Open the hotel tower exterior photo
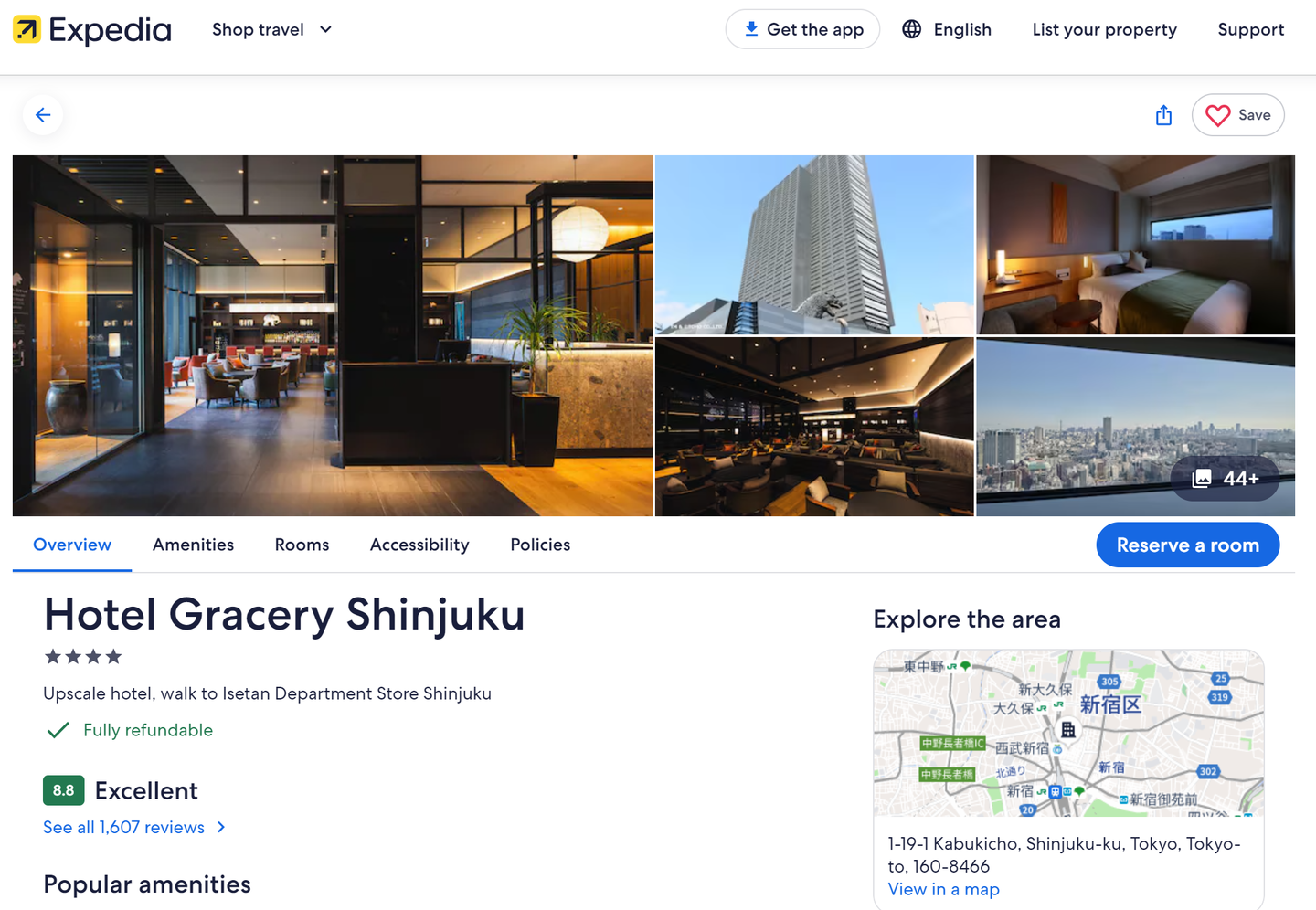Viewport: 1316px width, 910px height. (814, 245)
